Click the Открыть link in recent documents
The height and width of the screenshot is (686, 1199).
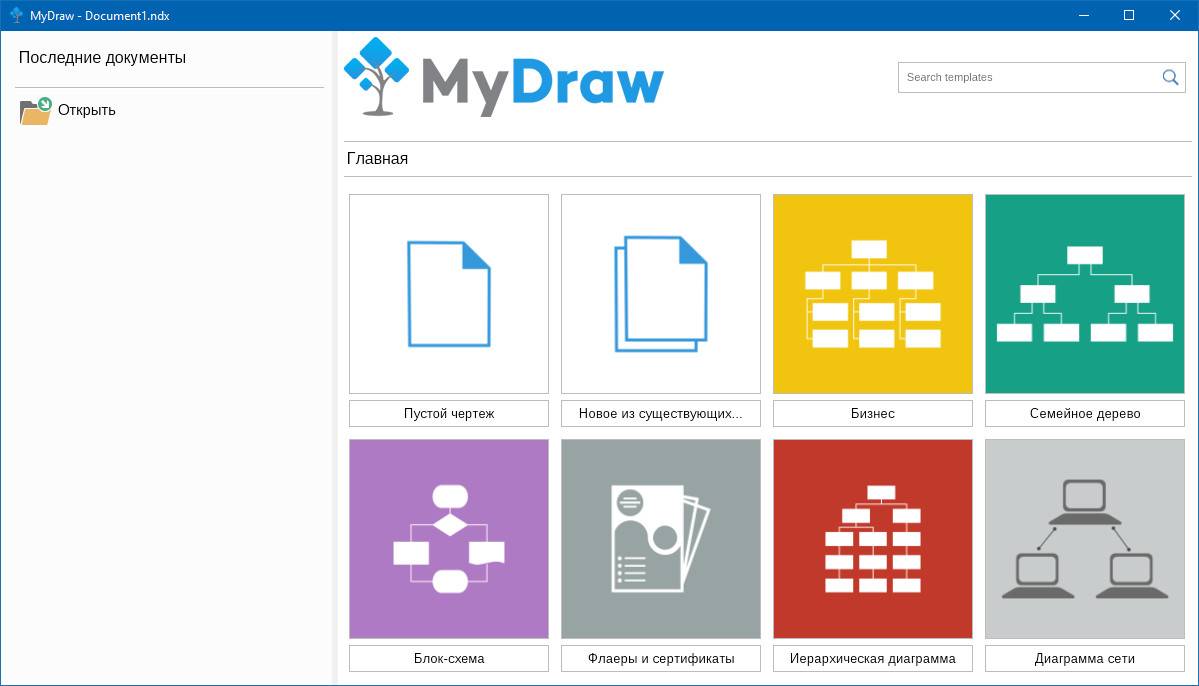click(87, 110)
